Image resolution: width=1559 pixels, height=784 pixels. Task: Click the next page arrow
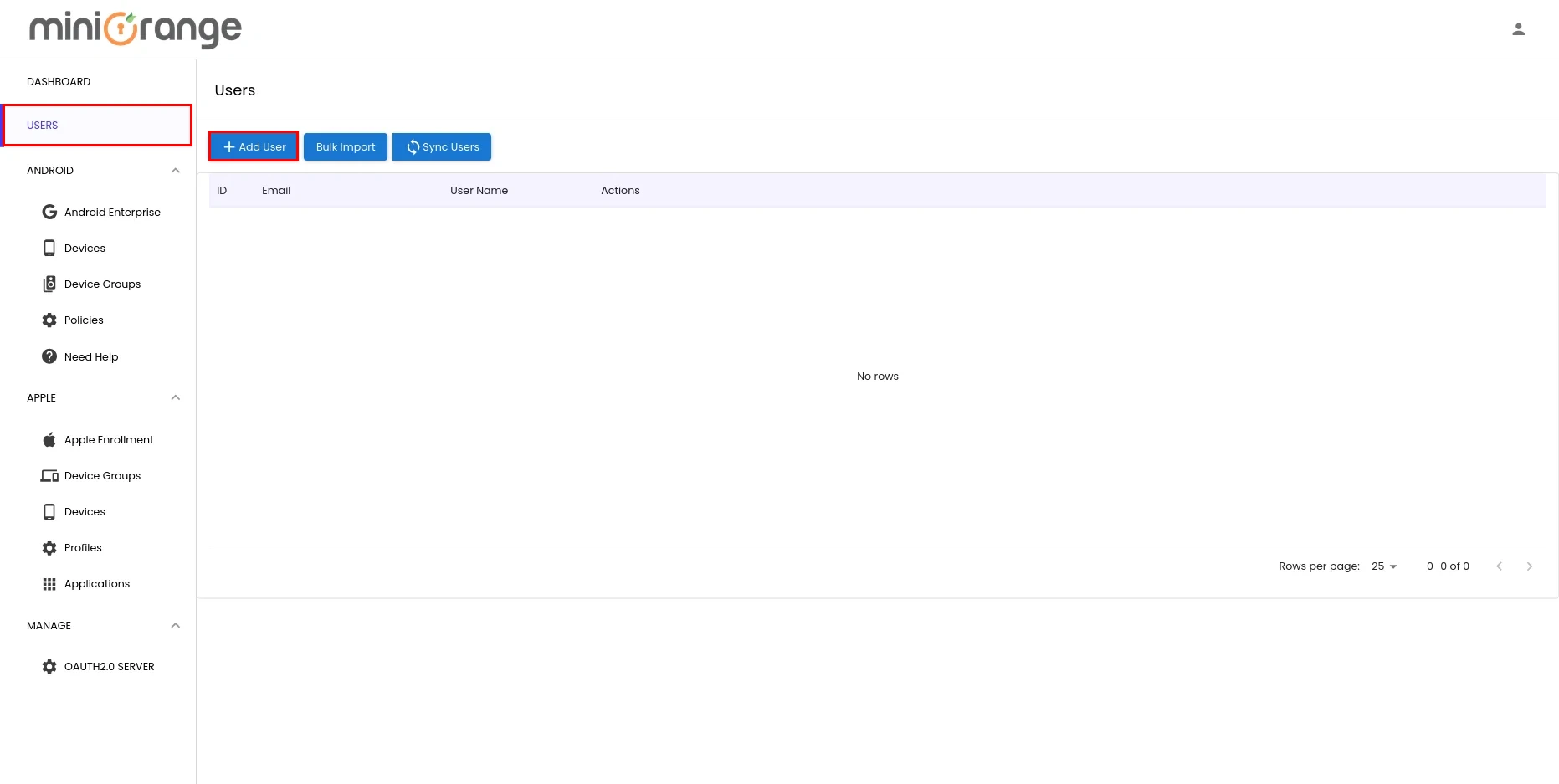(x=1530, y=566)
